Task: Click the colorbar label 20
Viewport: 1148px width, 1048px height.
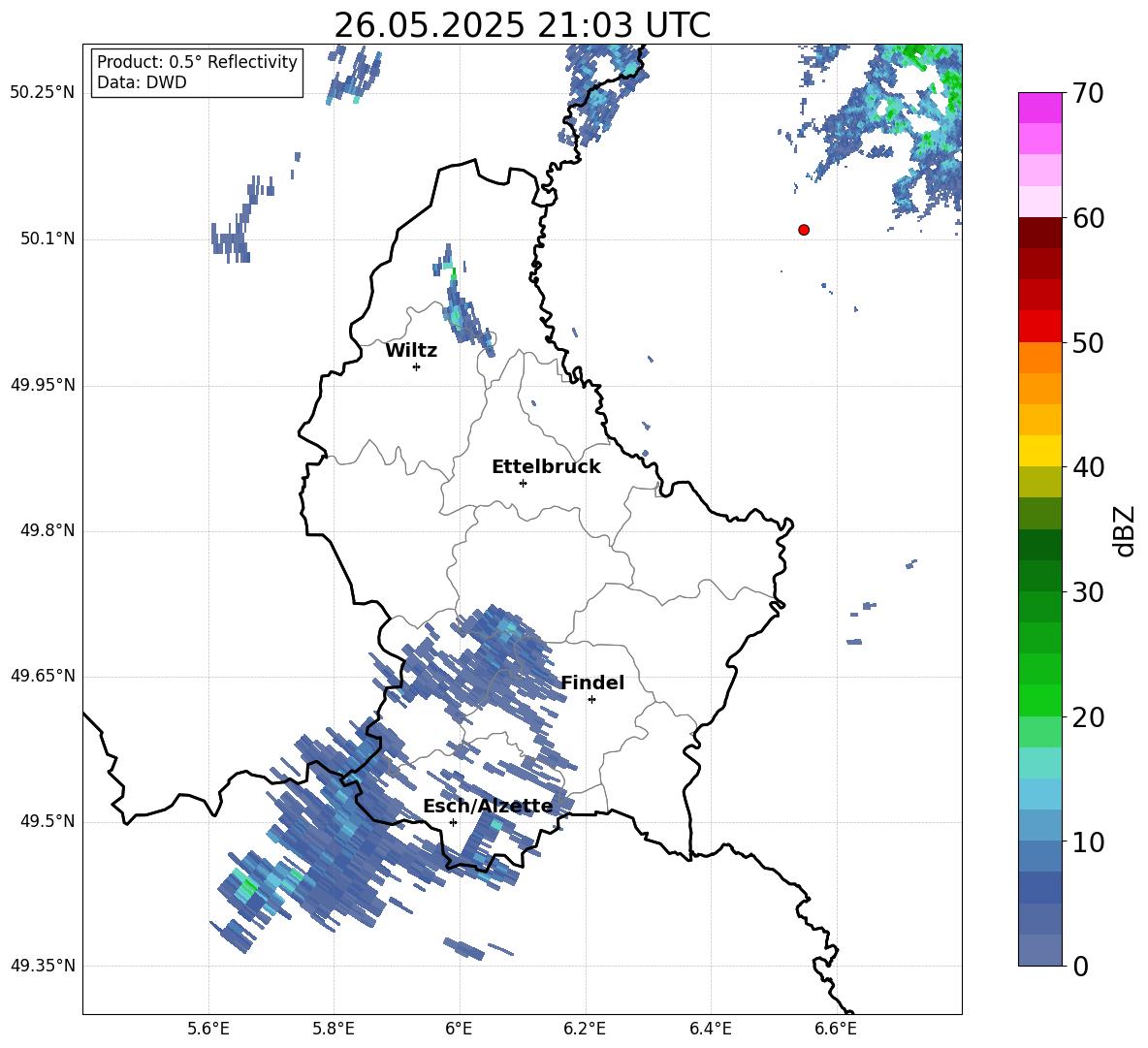Action: click(1088, 717)
